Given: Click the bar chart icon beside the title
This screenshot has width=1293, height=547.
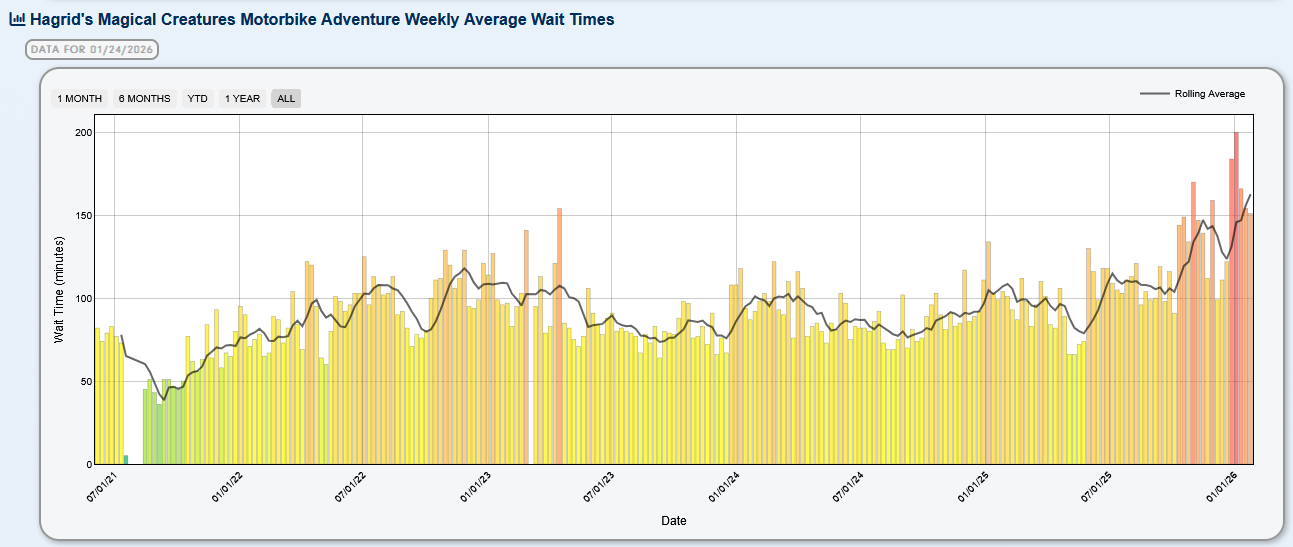Looking at the screenshot, I should click(x=17, y=19).
